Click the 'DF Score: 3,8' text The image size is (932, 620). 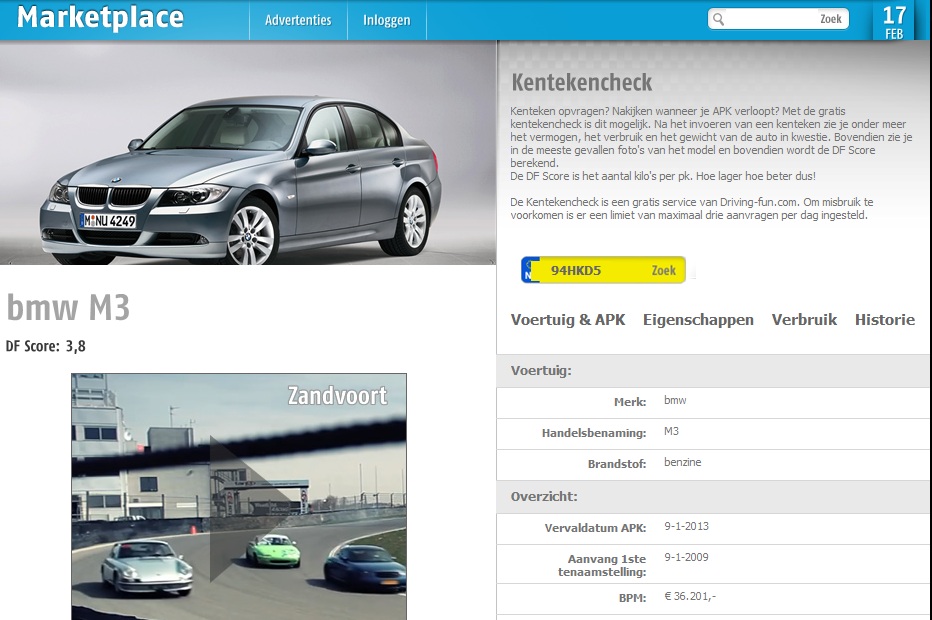[46, 346]
